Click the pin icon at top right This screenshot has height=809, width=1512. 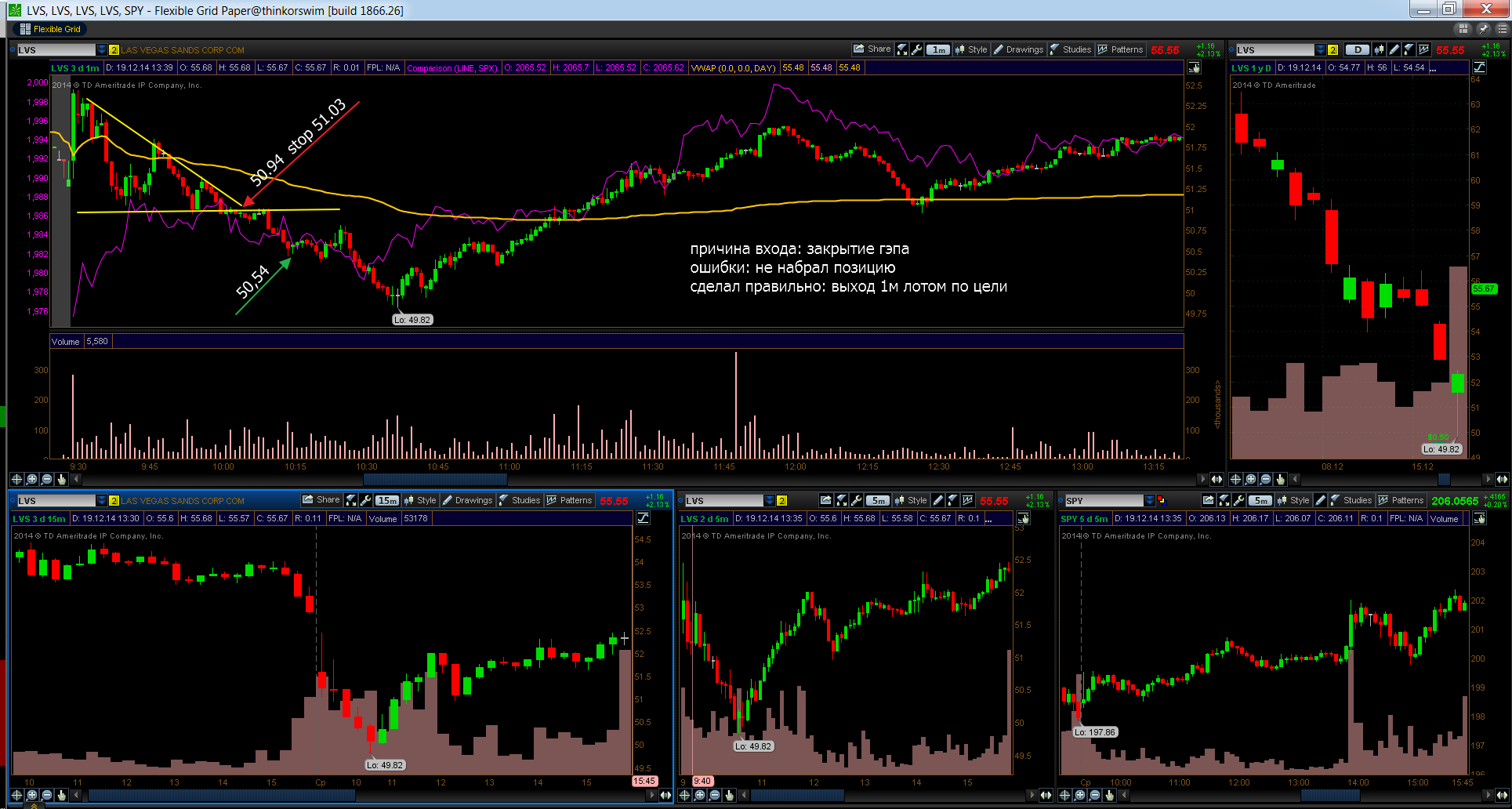click(1483, 29)
